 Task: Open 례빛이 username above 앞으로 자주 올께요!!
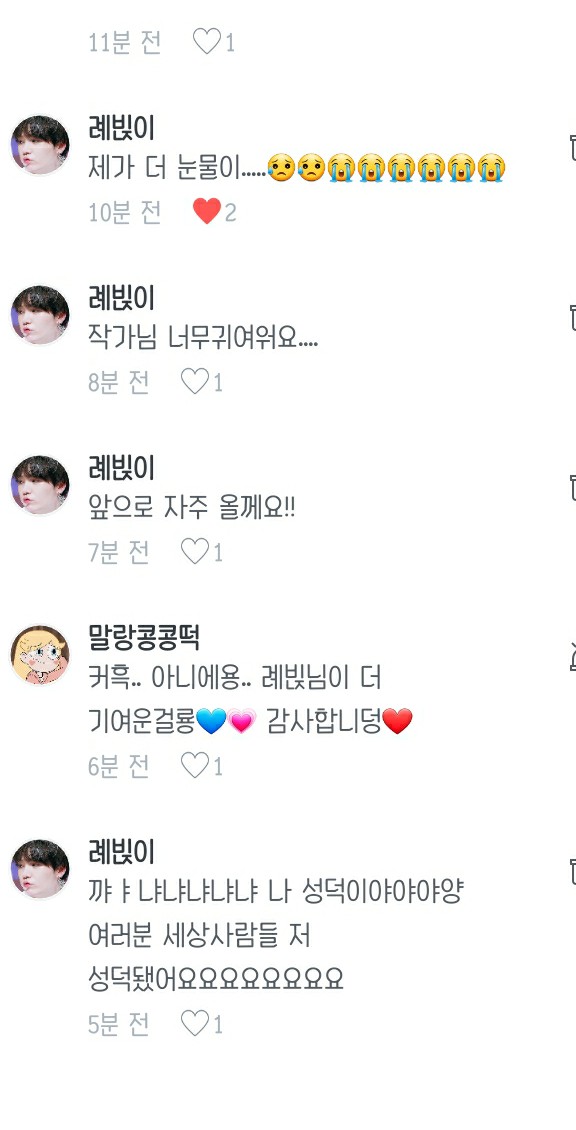[121, 468]
